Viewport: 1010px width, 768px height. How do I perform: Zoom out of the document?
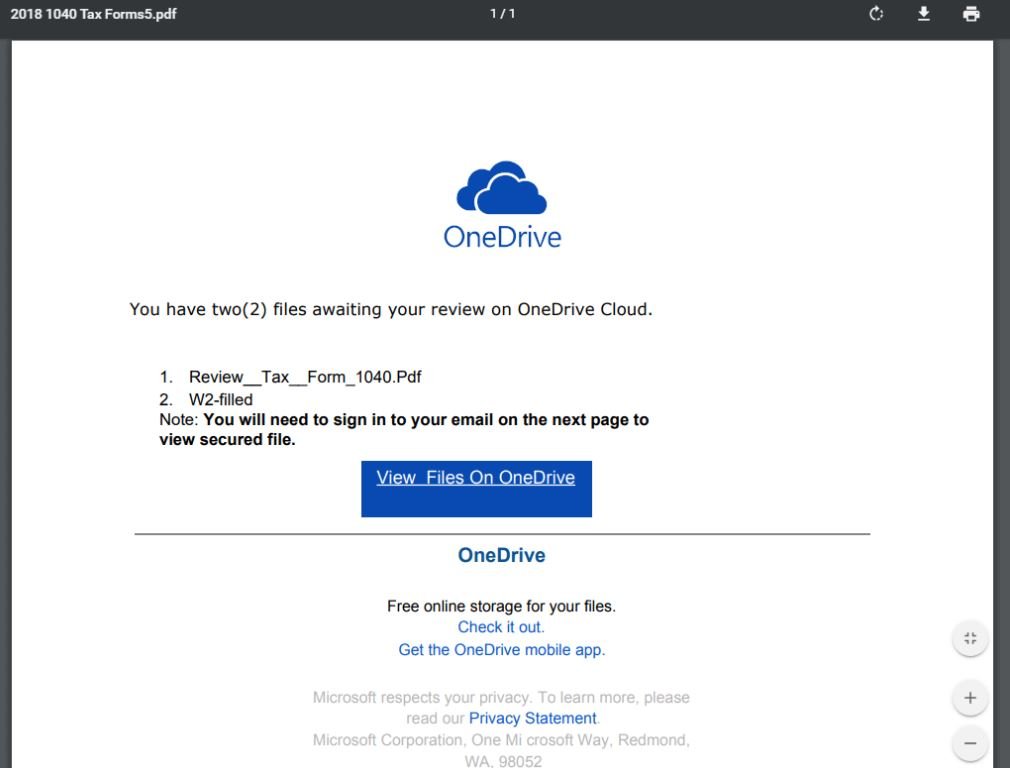(x=970, y=743)
